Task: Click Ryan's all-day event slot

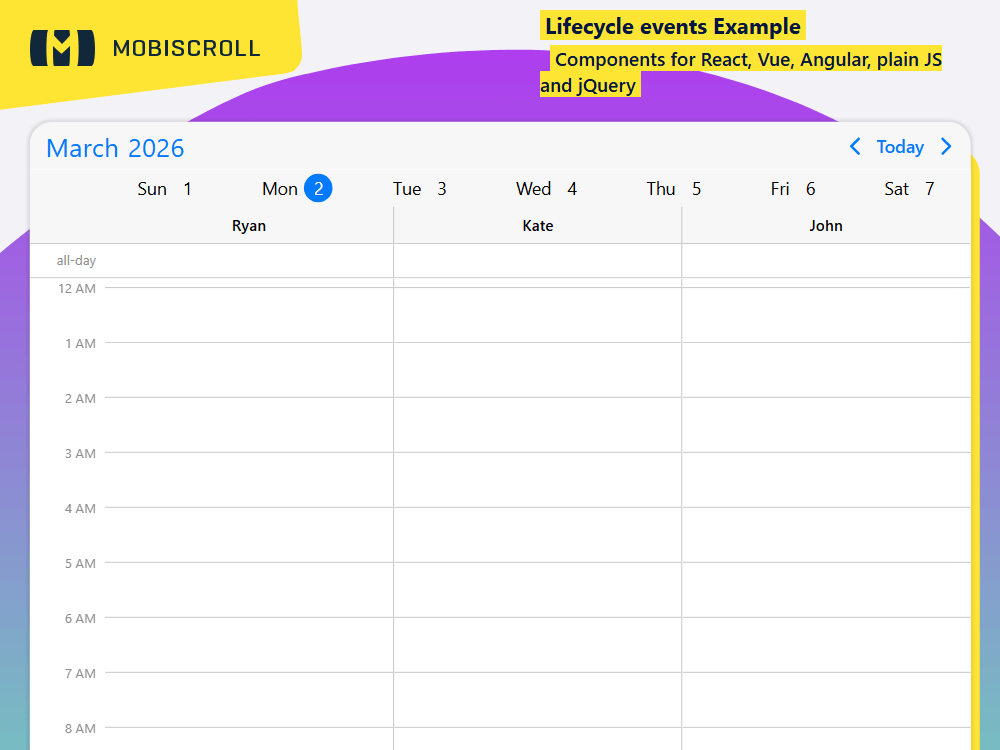Action: coord(249,260)
